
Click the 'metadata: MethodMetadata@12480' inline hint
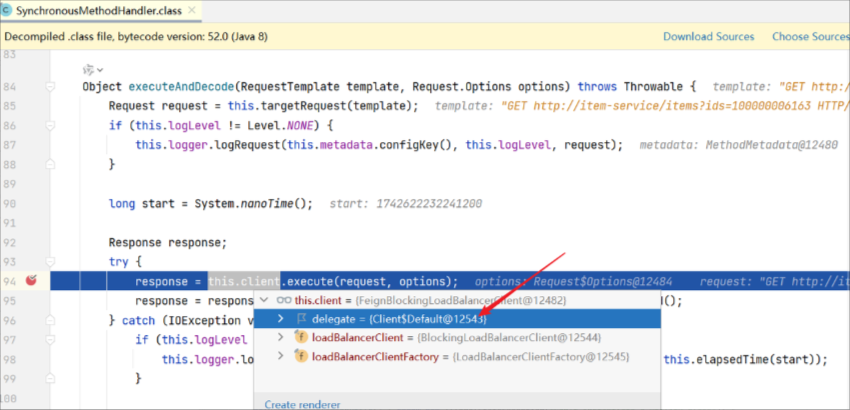point(739,145)
